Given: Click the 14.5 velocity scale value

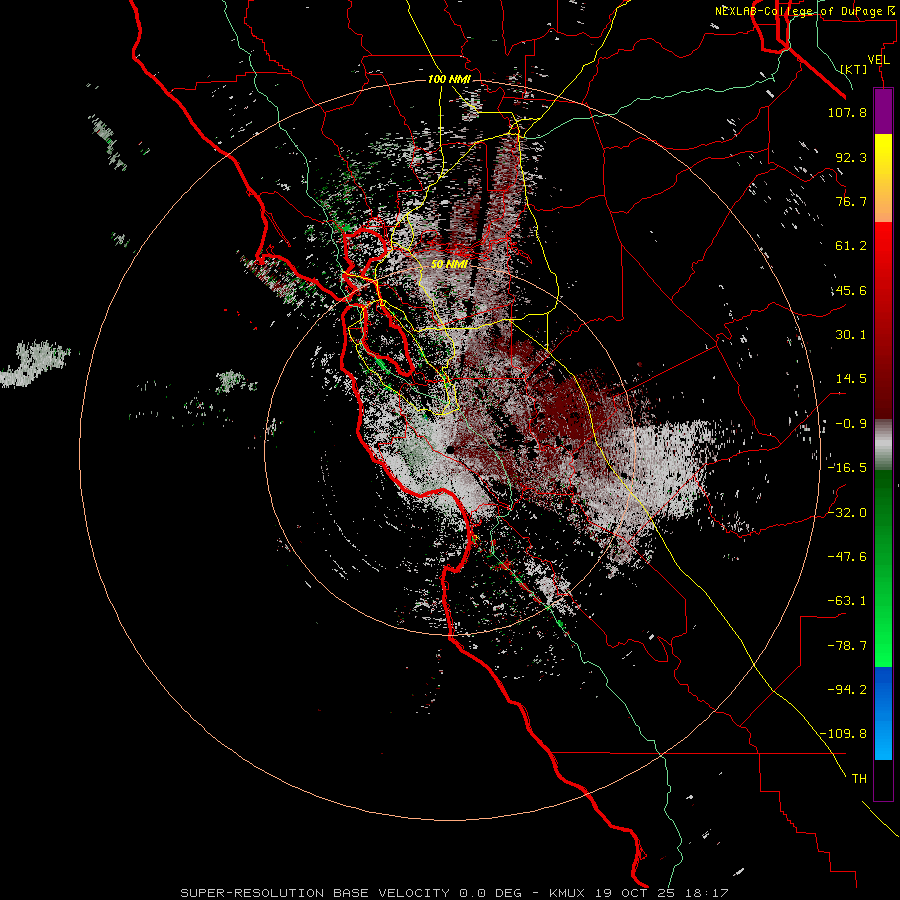Looking at the screenshot, I should [851, 379].
